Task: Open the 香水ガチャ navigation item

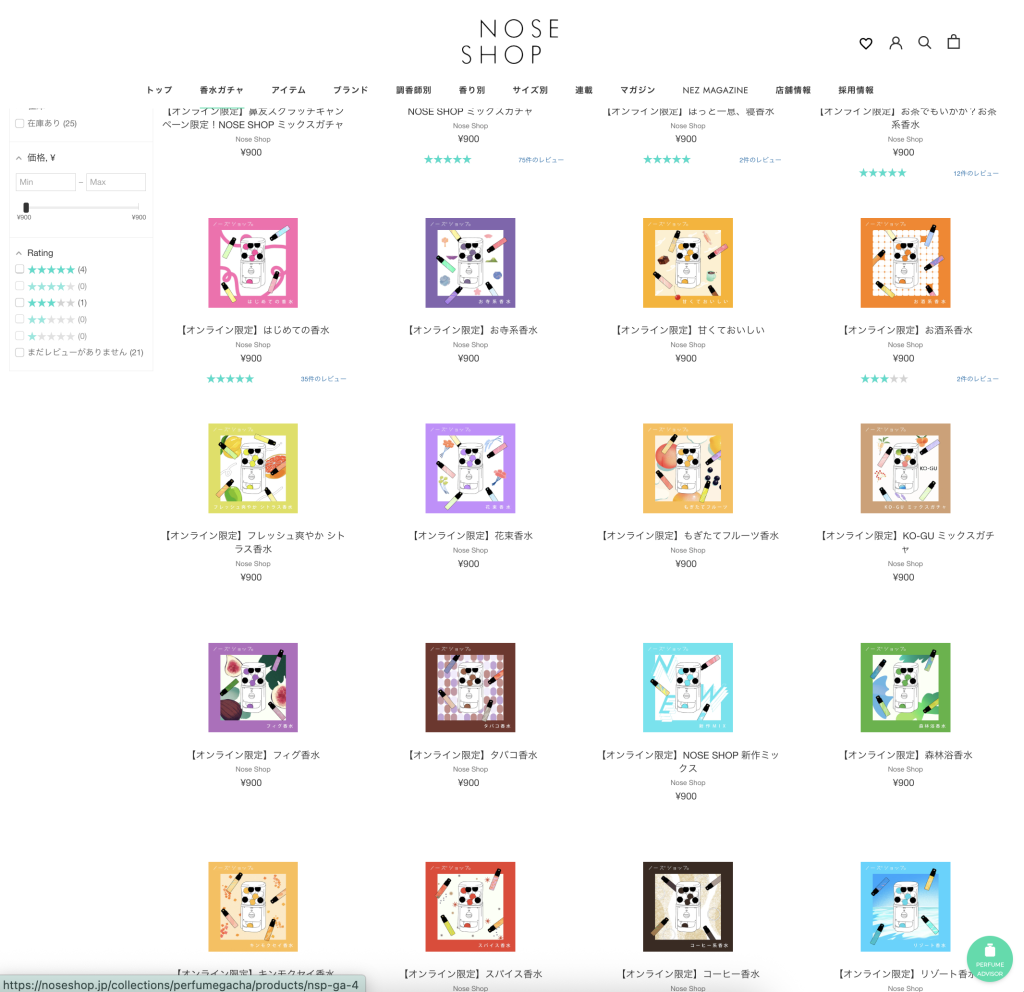Action: click(x=221, y=90)
